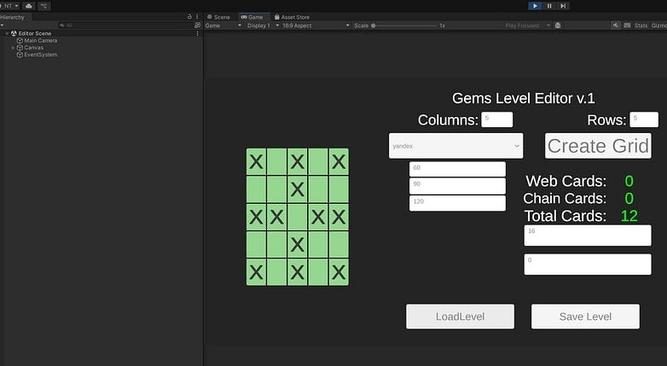Click the LoadLevel button

[460, 316]
